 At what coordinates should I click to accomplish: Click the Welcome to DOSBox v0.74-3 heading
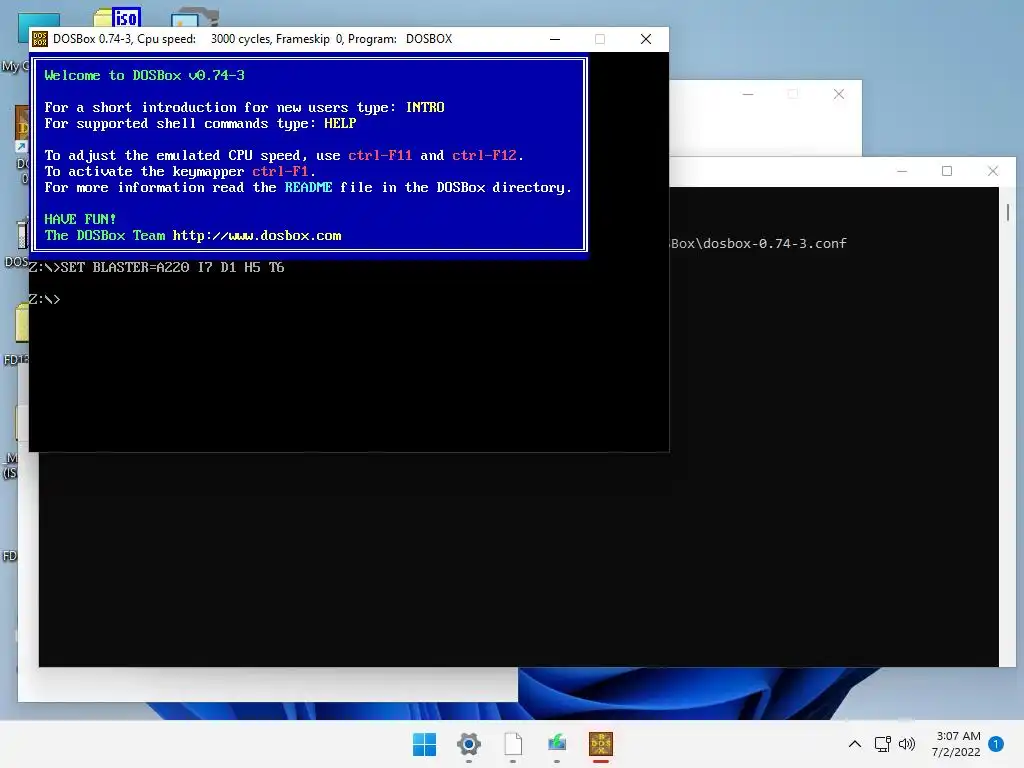click(144, 75)
